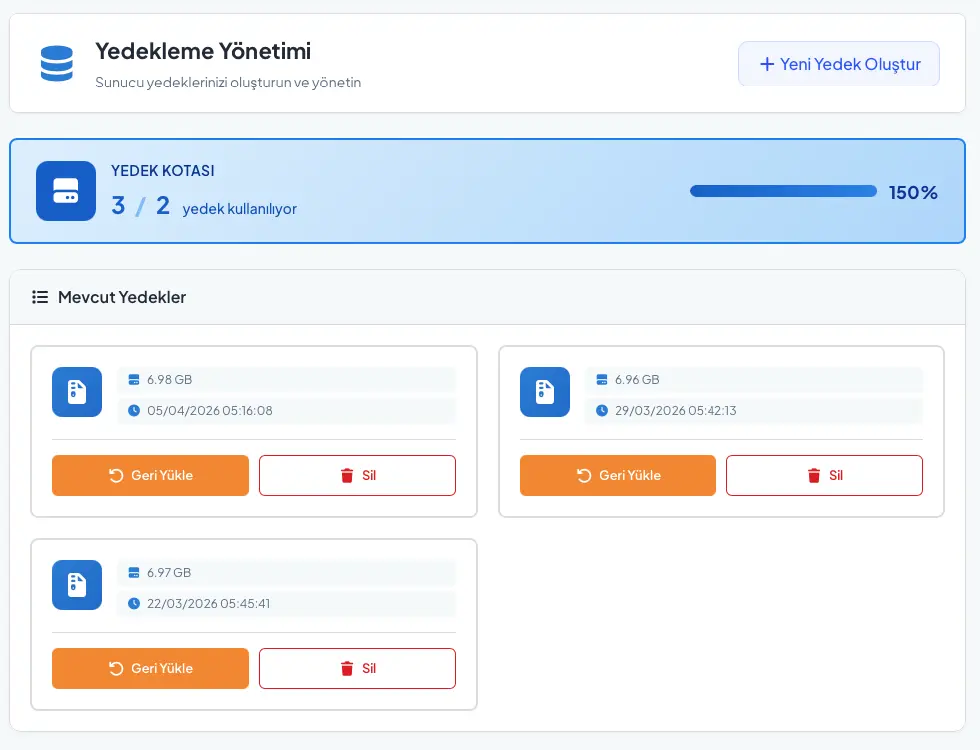Click the storage icon next to 6.96 GB
Image resolution: width=980 pixels, height=750 pixels.
click(602, 380)
